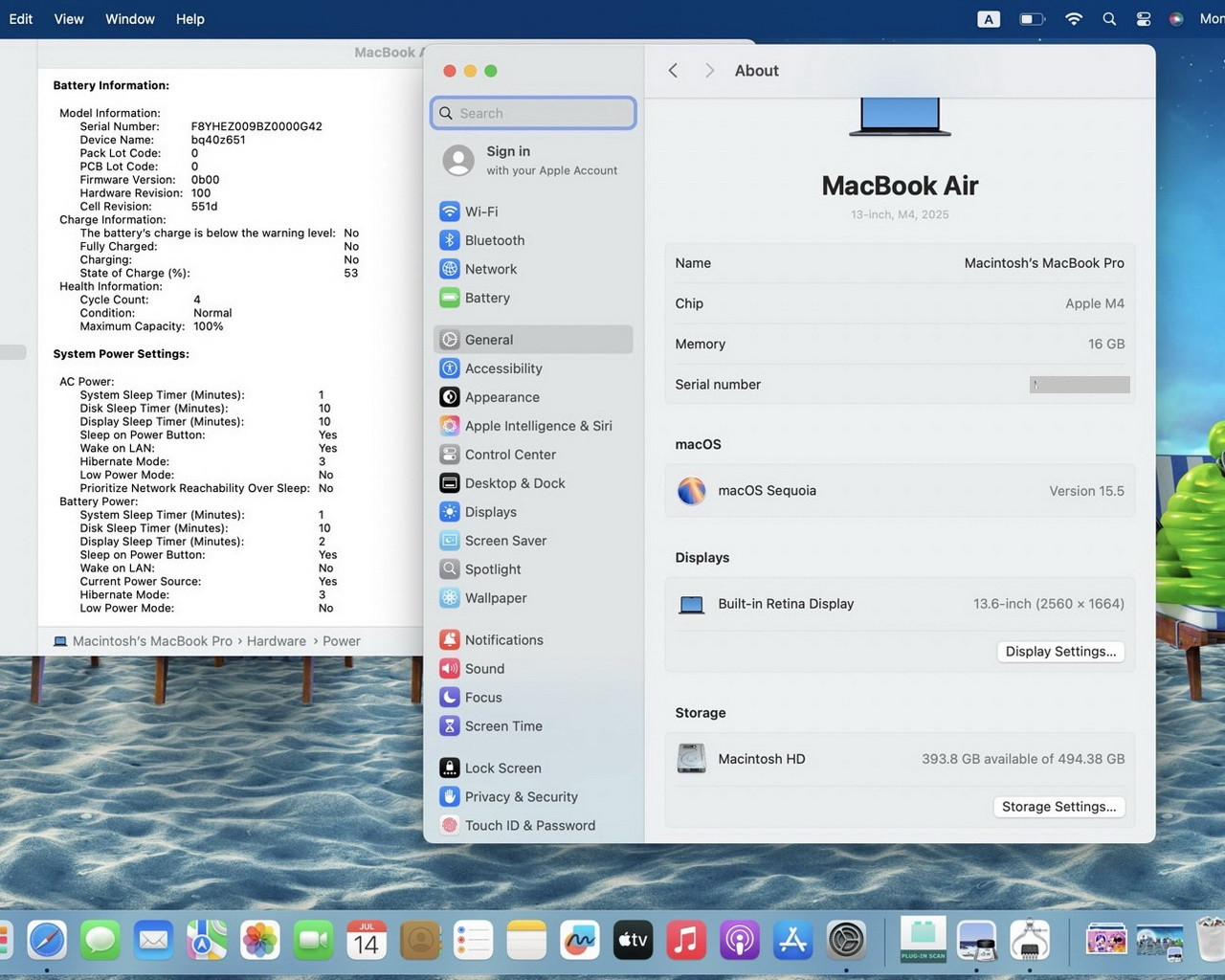
Task: Launch Apple TV from the Dock
Action: (633, 941)
